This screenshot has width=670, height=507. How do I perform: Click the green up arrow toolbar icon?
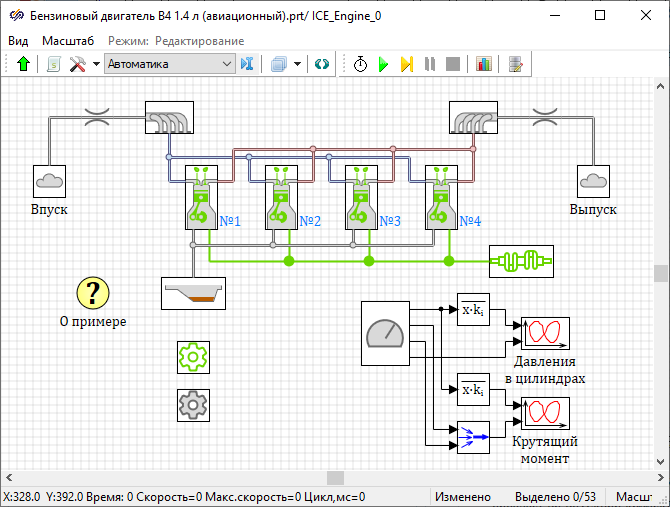[23, 64]
